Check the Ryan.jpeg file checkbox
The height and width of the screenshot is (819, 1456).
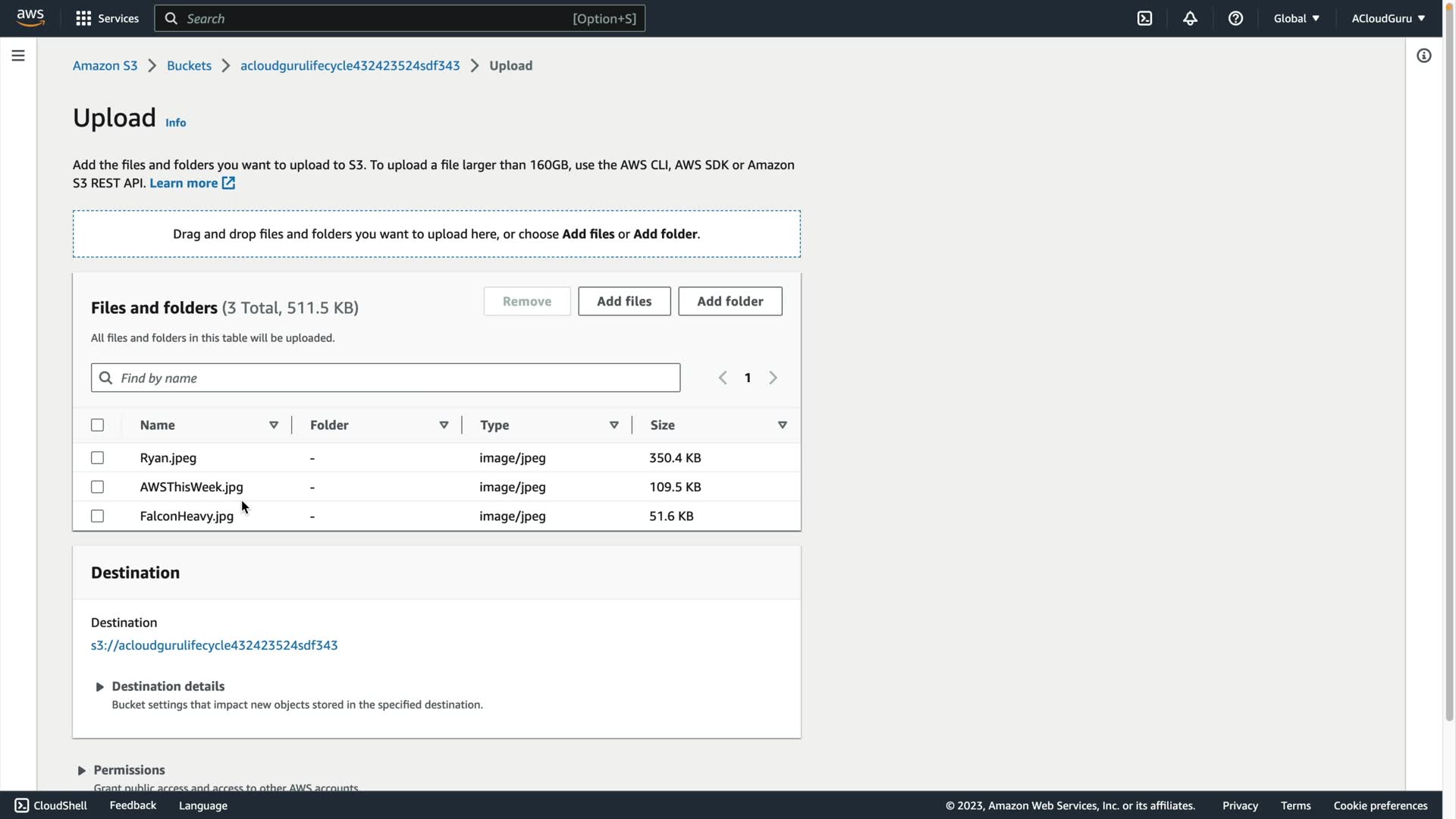(x=97, y=457)
